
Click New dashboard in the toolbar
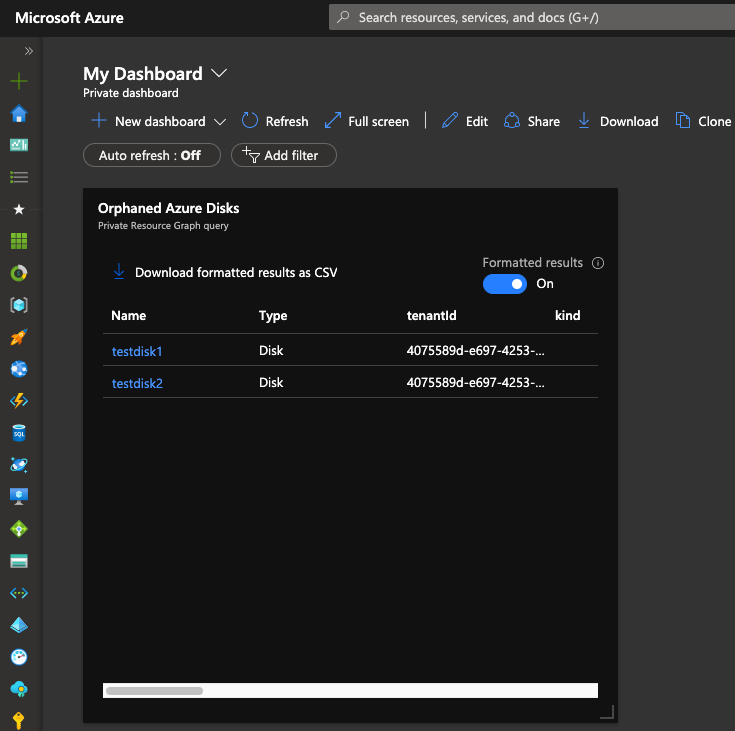click(x=148, y=121)
